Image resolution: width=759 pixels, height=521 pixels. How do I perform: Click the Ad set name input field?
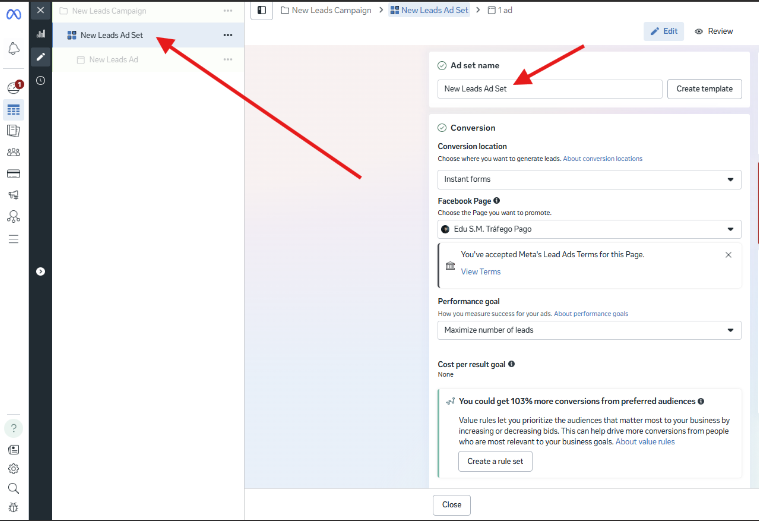(x=550, y=89)
